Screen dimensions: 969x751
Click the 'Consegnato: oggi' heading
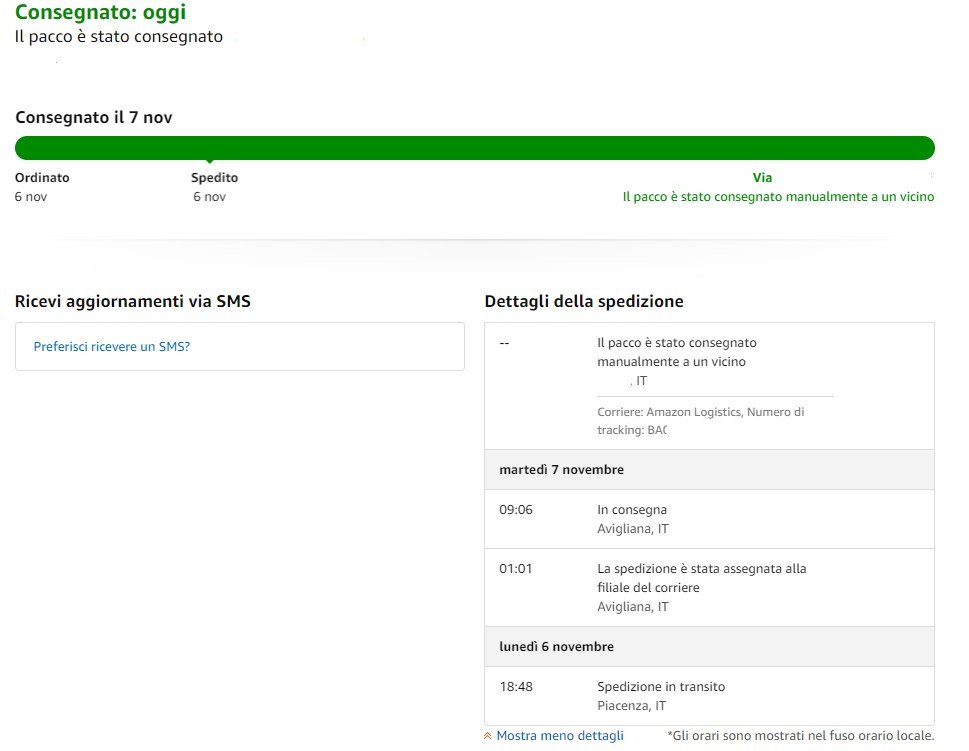click(x=100, y=13)
